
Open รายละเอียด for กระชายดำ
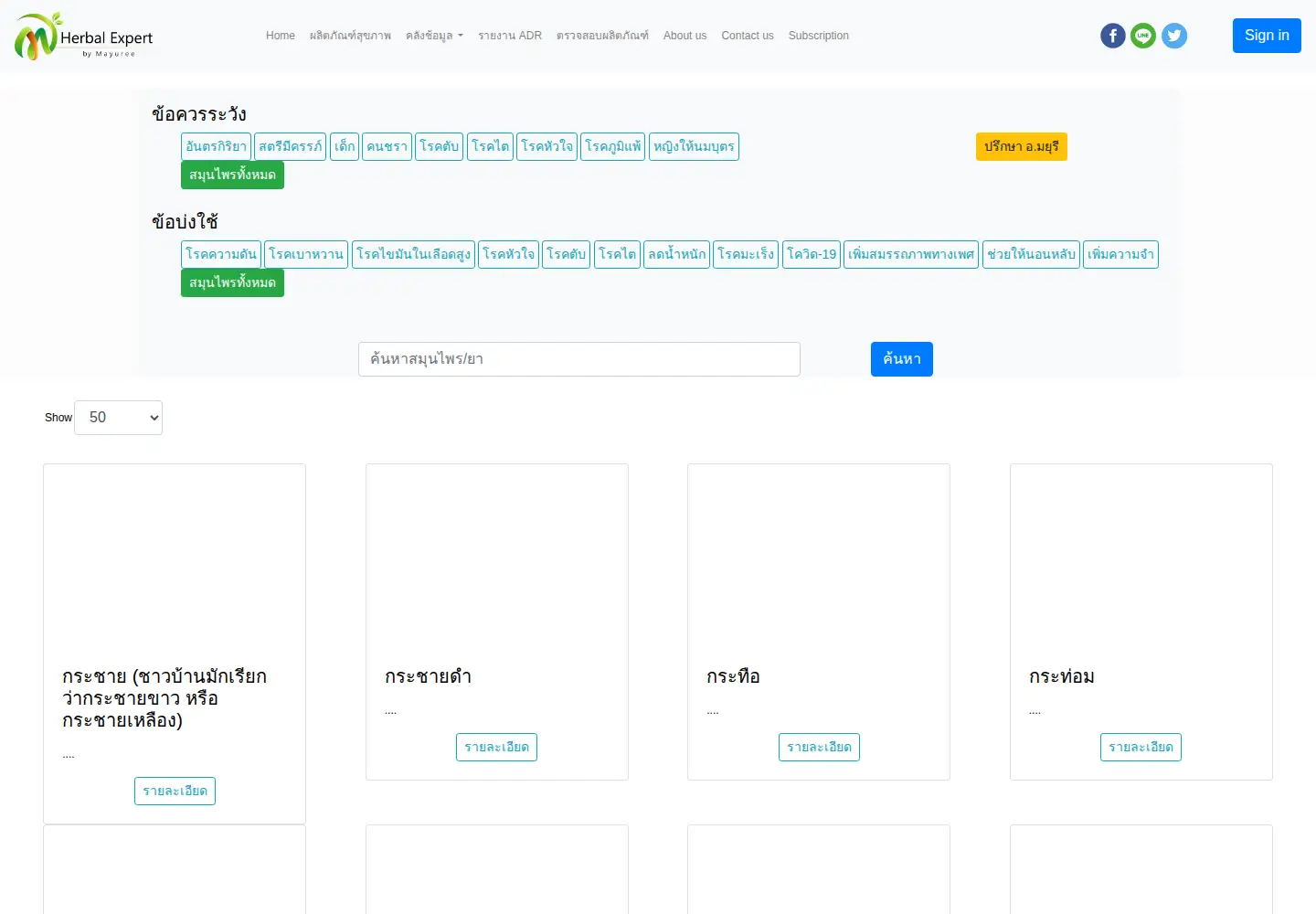[x=496, y=747]
